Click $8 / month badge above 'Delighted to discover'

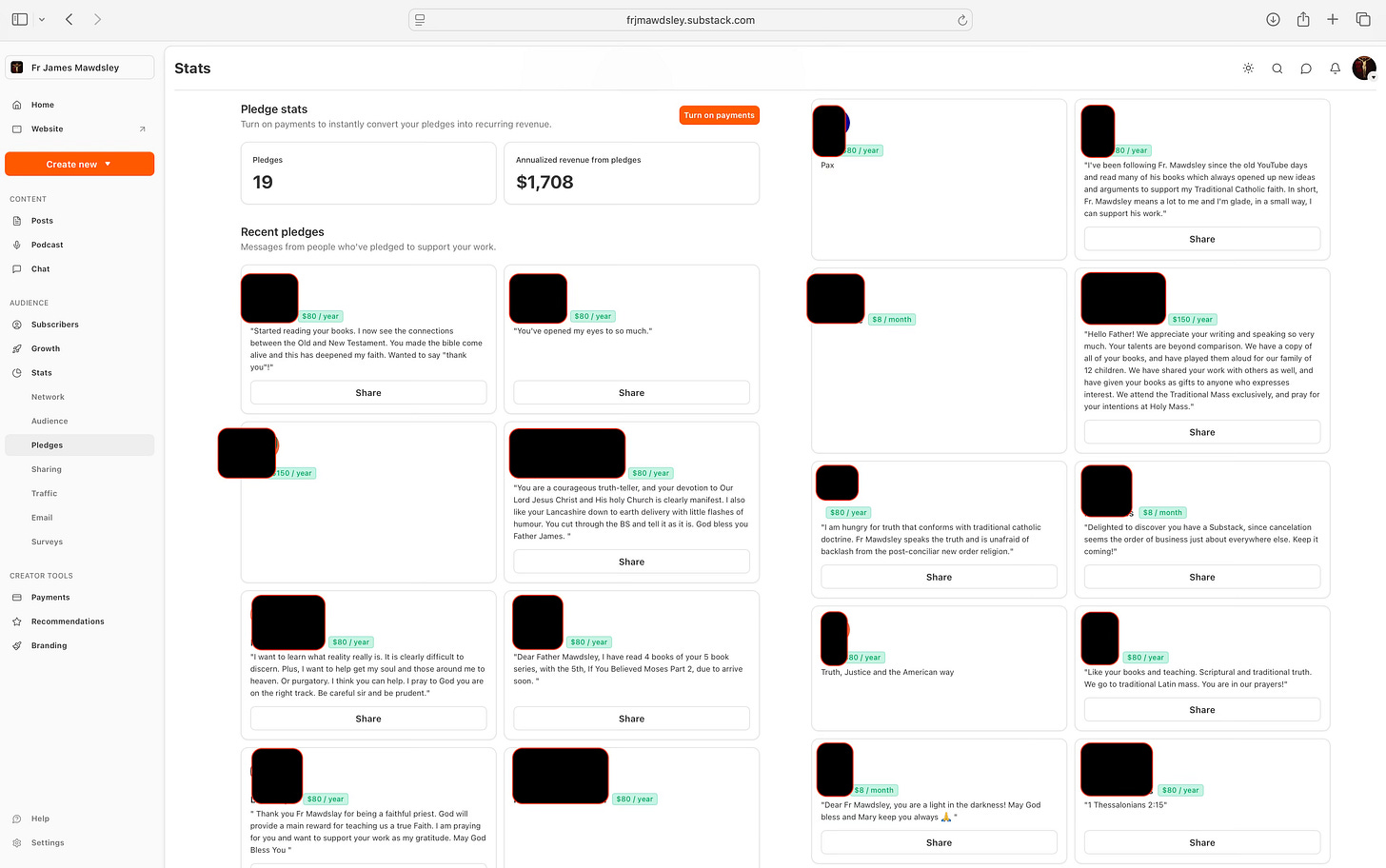[1162, 512]
